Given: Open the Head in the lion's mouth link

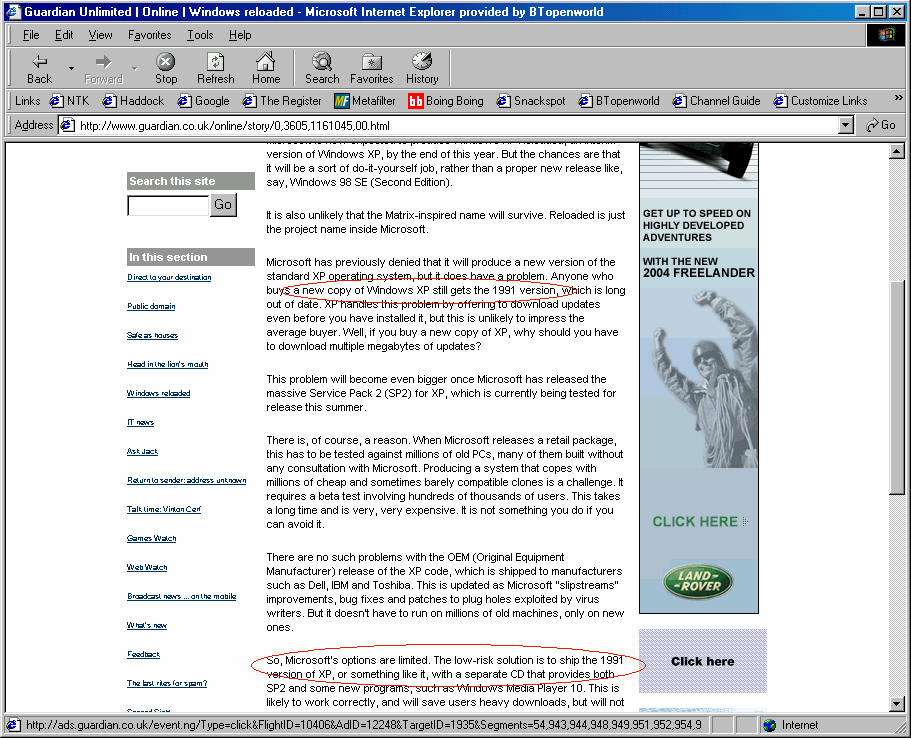Looking at the screenshot, I should click(167, 364).
